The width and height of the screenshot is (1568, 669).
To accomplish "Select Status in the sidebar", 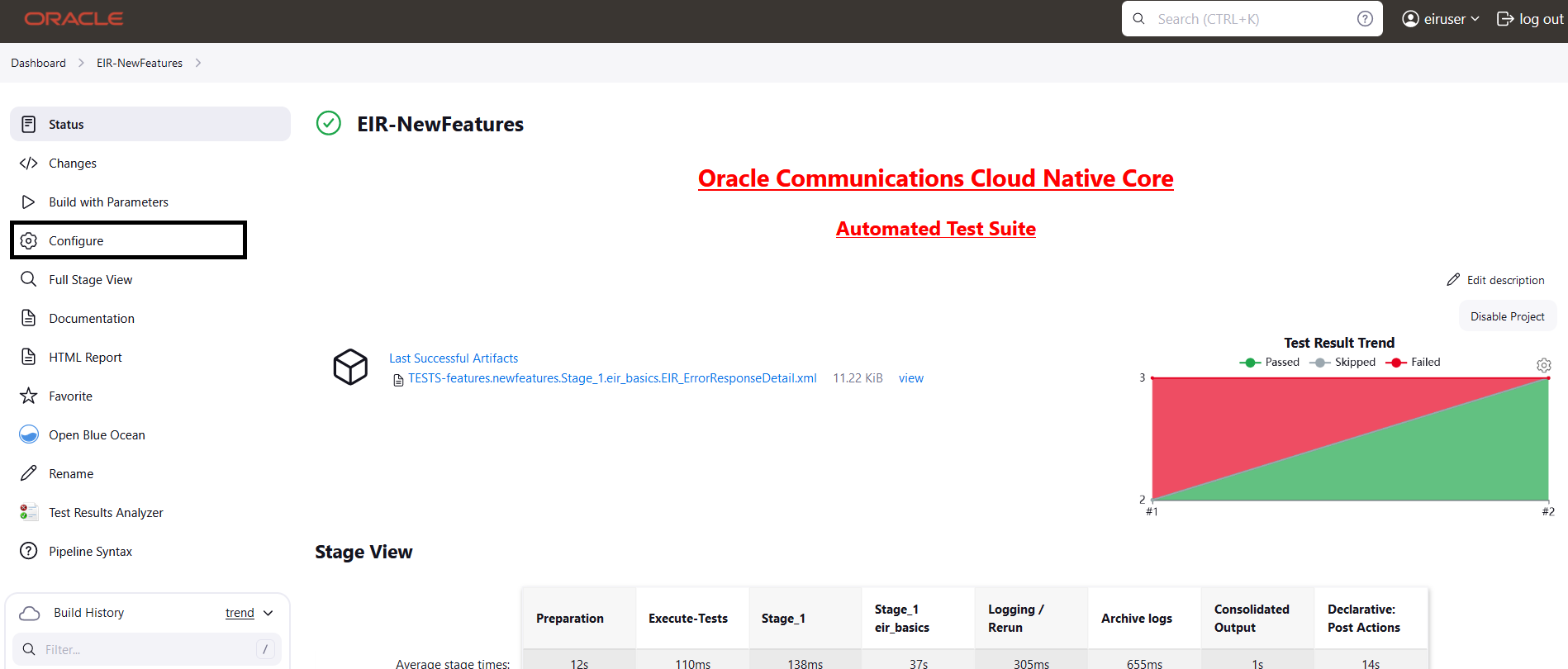I will click(x=150, y=124).
